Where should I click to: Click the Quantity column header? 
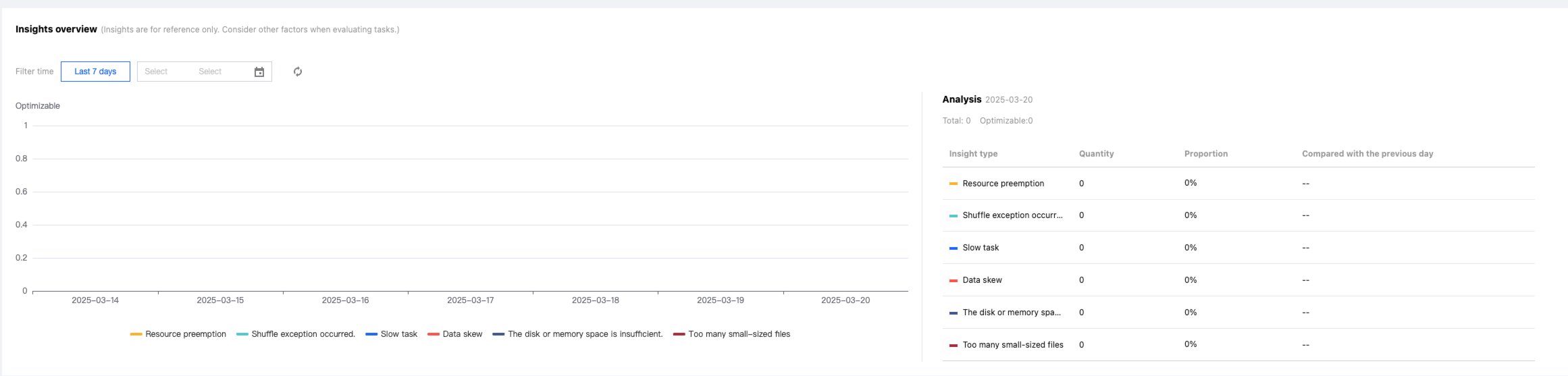[1096, 154]
